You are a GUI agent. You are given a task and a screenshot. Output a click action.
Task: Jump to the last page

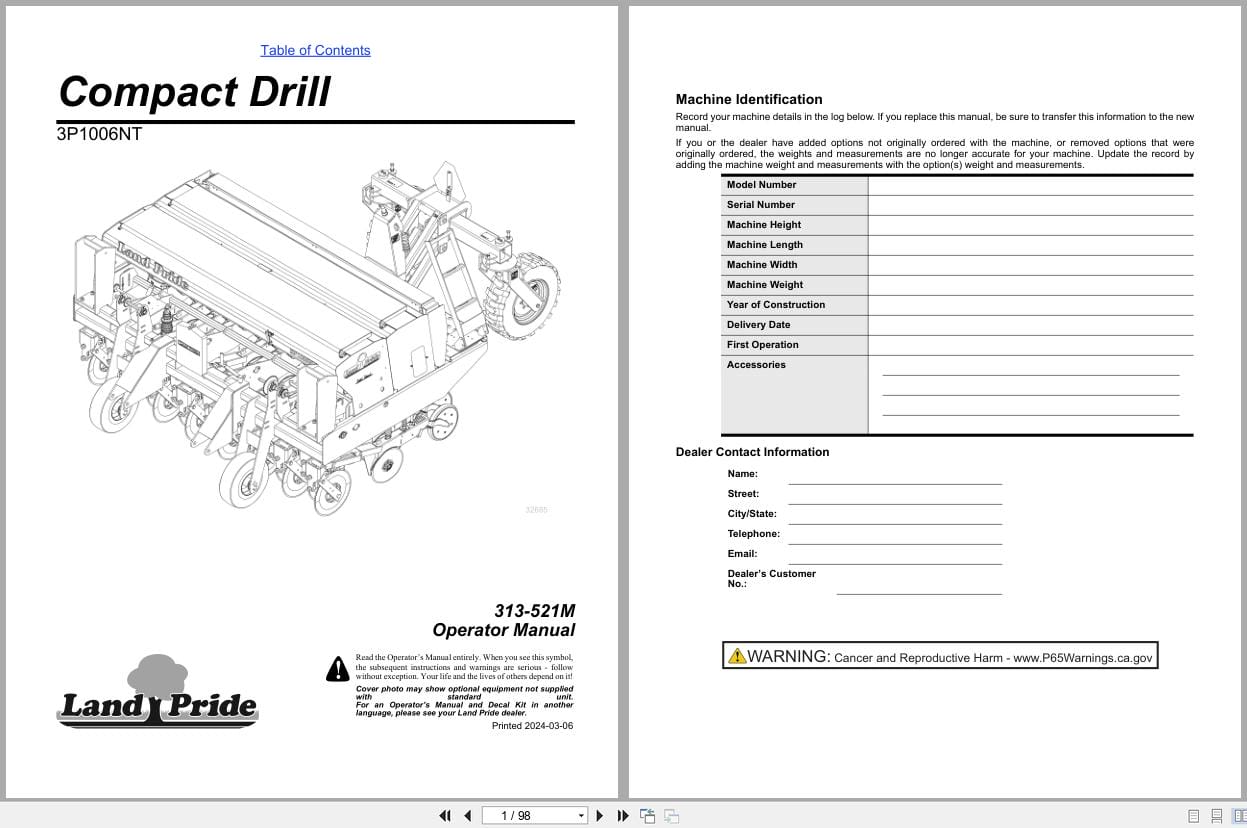pos(623,816)
